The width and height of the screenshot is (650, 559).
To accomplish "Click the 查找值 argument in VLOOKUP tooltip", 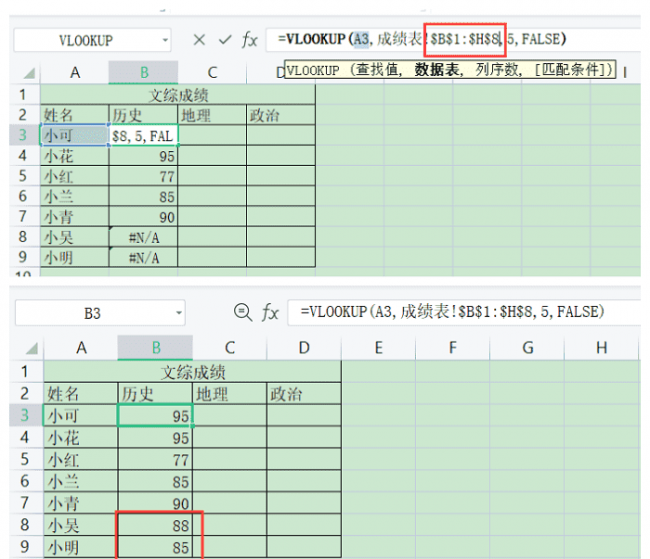I will [x=376, y=70].
